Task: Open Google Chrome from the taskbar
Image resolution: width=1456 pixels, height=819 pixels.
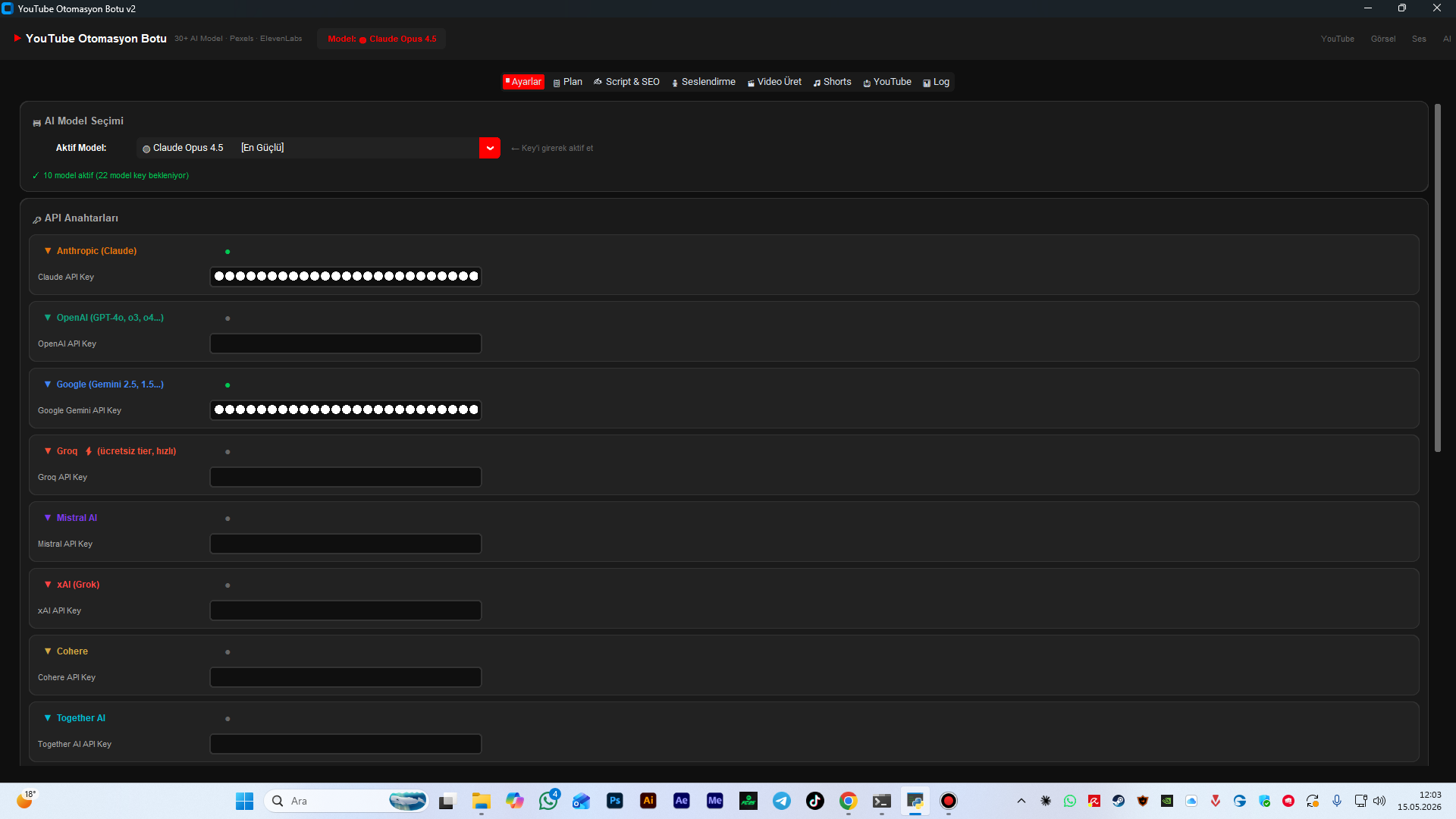Action: coord(849,801)
